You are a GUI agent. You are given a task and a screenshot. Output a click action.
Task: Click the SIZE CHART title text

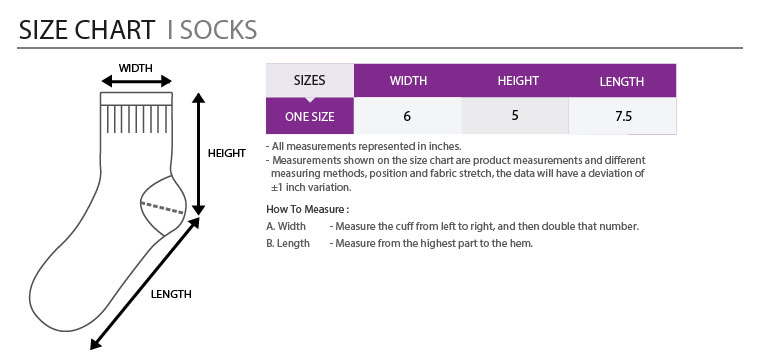(x=87, y=30)
